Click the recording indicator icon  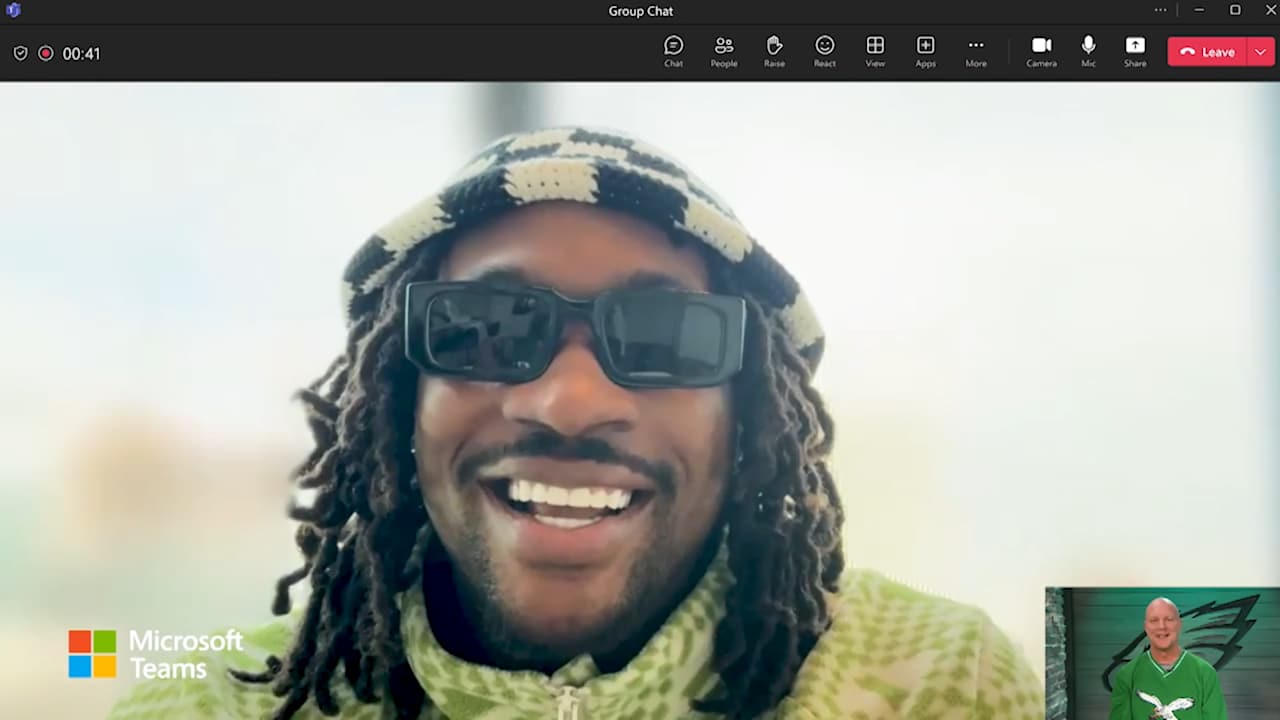[46, 53]
